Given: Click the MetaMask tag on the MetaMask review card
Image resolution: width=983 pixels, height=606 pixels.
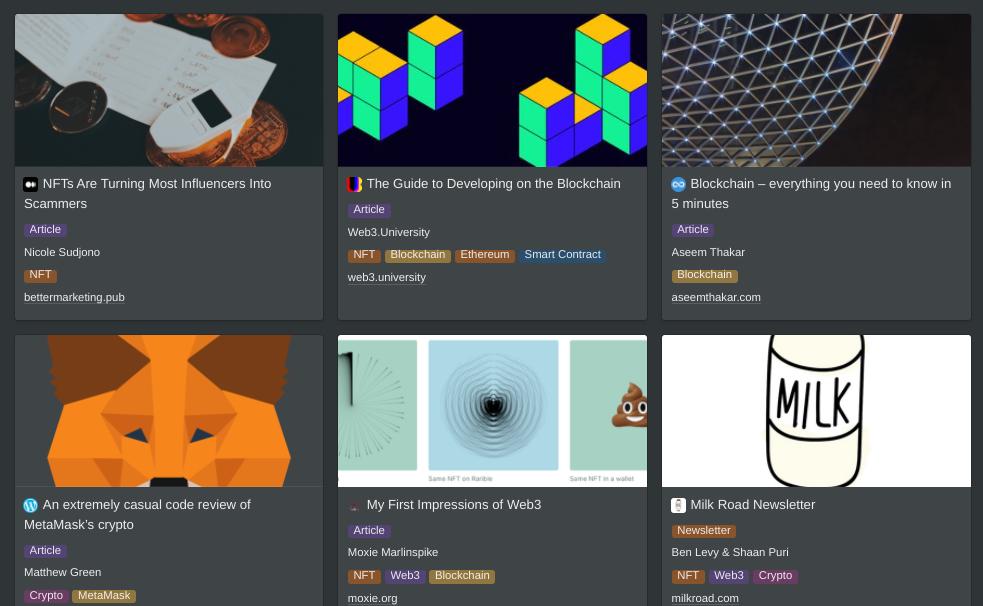Looking at the screenshot, I should click(104, 596).
